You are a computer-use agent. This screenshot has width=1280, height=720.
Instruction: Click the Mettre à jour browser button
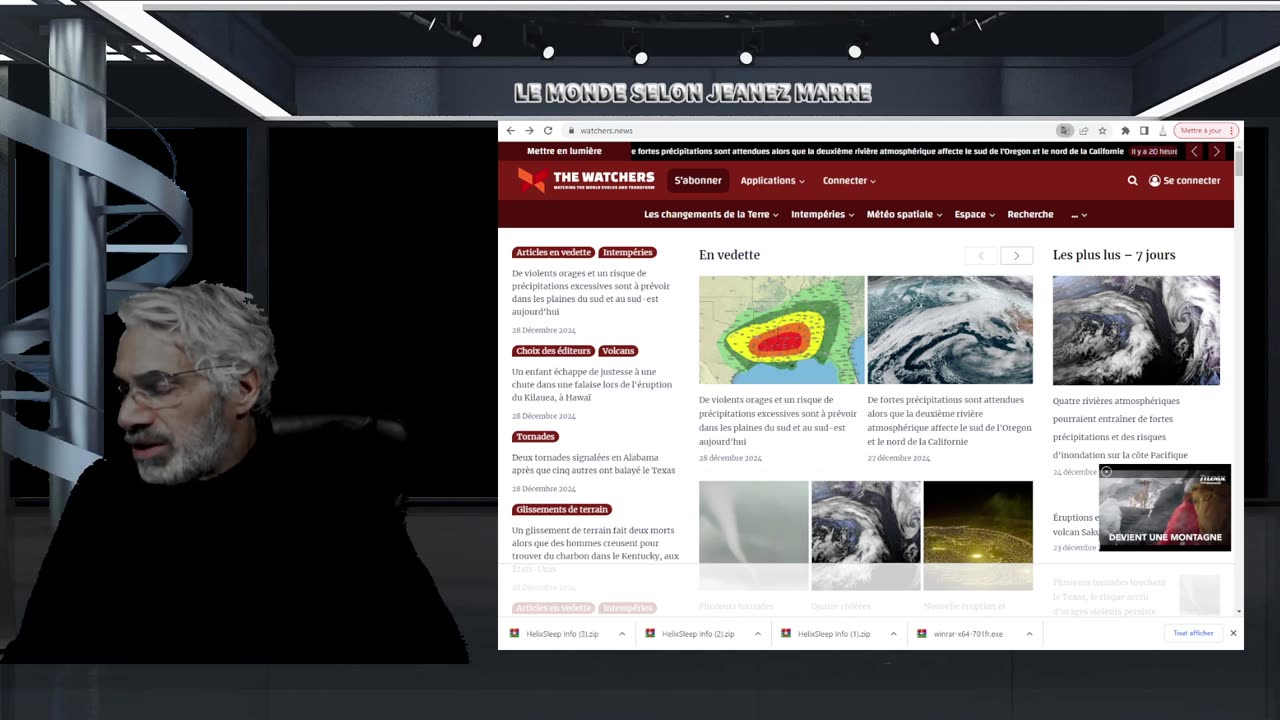(x=1201, y=131)
